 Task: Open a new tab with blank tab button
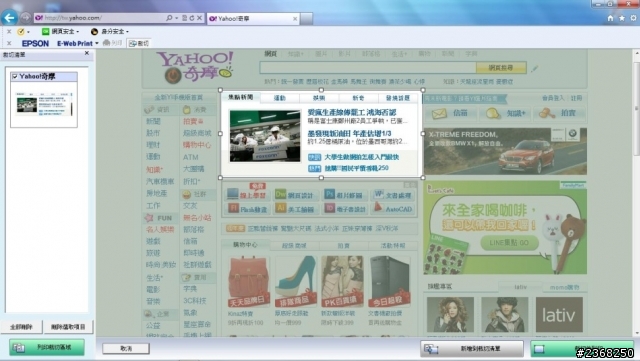pos(307,19)
